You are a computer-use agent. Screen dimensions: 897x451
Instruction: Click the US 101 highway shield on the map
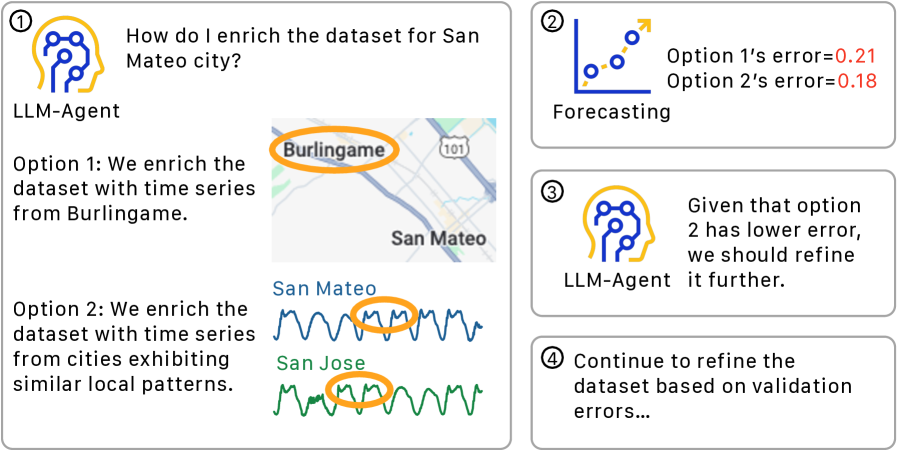click(453, 148)
